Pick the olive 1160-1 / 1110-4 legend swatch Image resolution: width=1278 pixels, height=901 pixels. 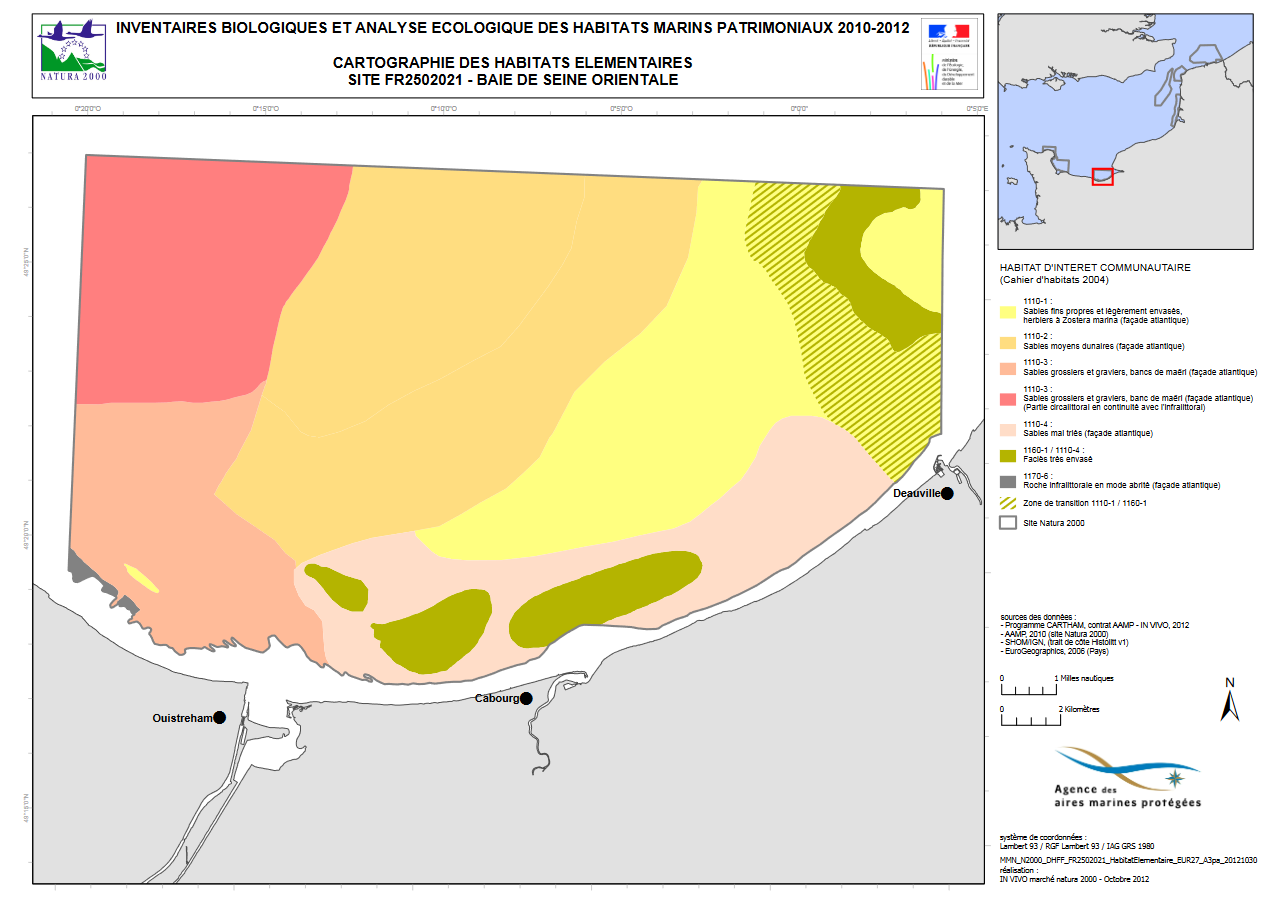[x=1008, y=455]
